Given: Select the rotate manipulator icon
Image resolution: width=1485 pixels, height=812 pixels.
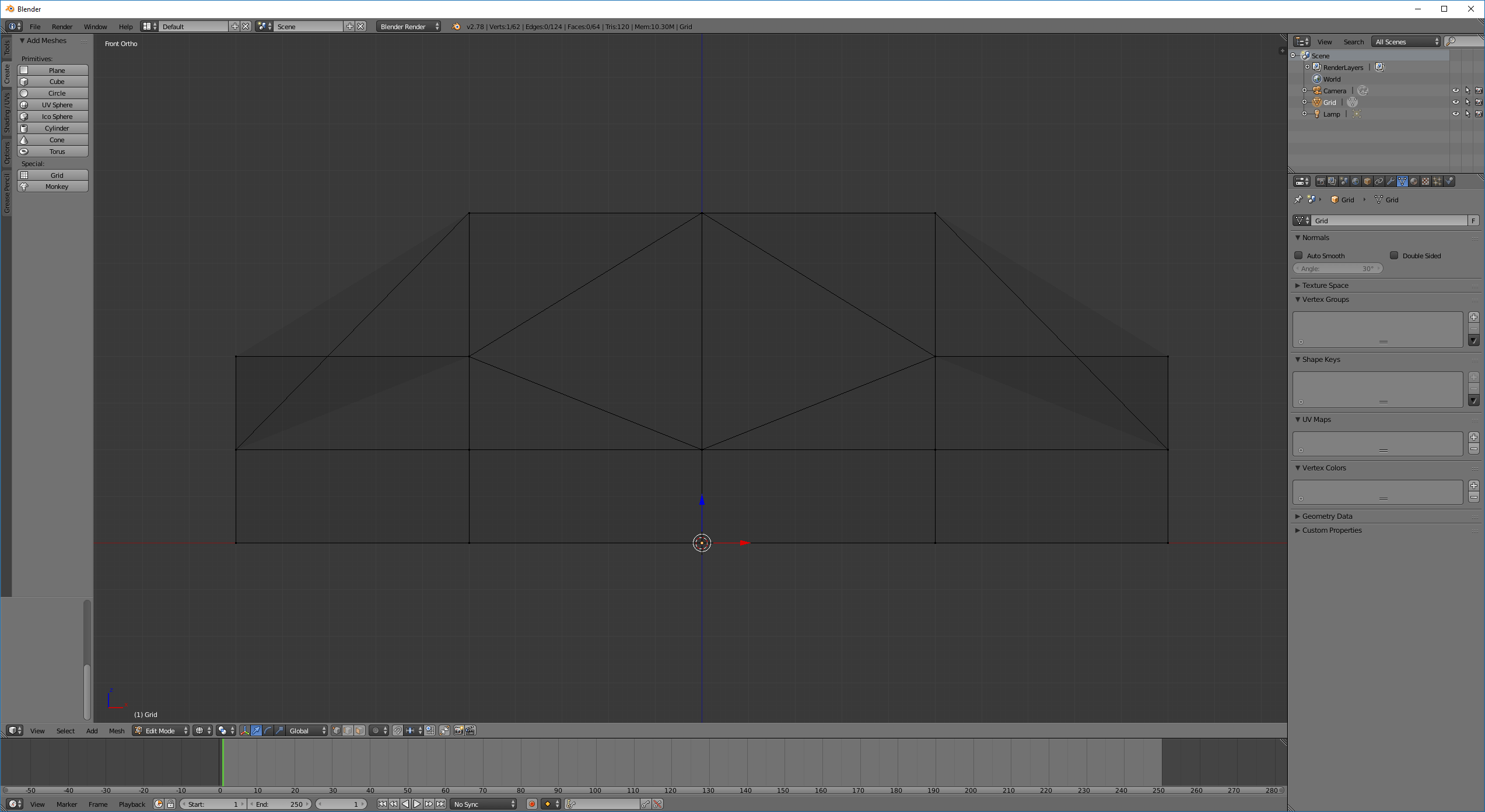Looking at the screenshot, I should coord(268,730).
